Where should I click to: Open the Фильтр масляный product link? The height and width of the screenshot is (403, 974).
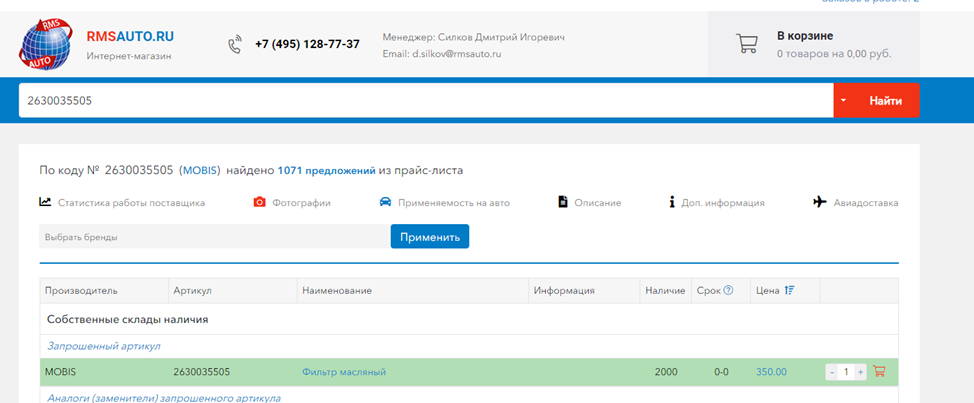(344, 372)
